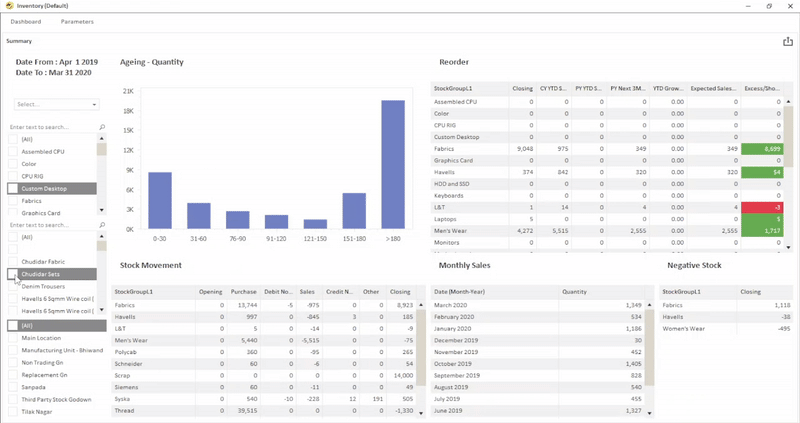Tick the Assembled CPU checkbox
Screen dimensions: 800x423
pos(13,152)
